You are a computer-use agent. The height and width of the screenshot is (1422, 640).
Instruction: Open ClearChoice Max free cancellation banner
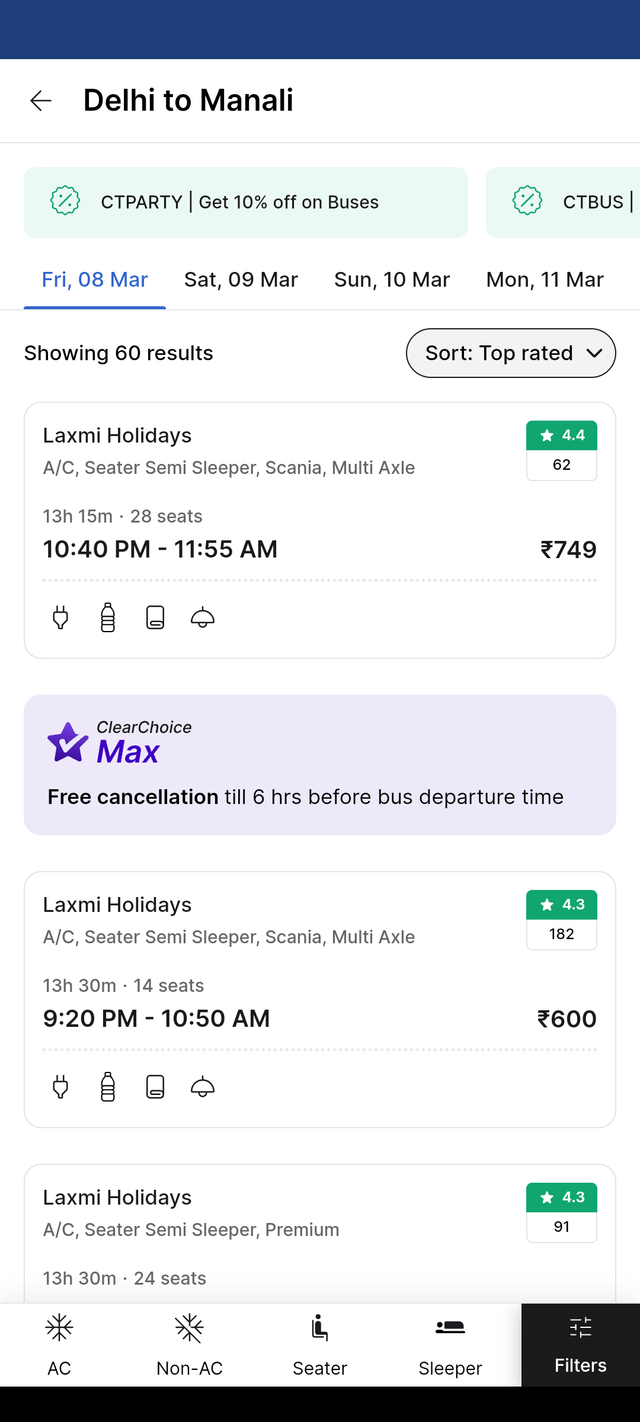pos(320,765)
